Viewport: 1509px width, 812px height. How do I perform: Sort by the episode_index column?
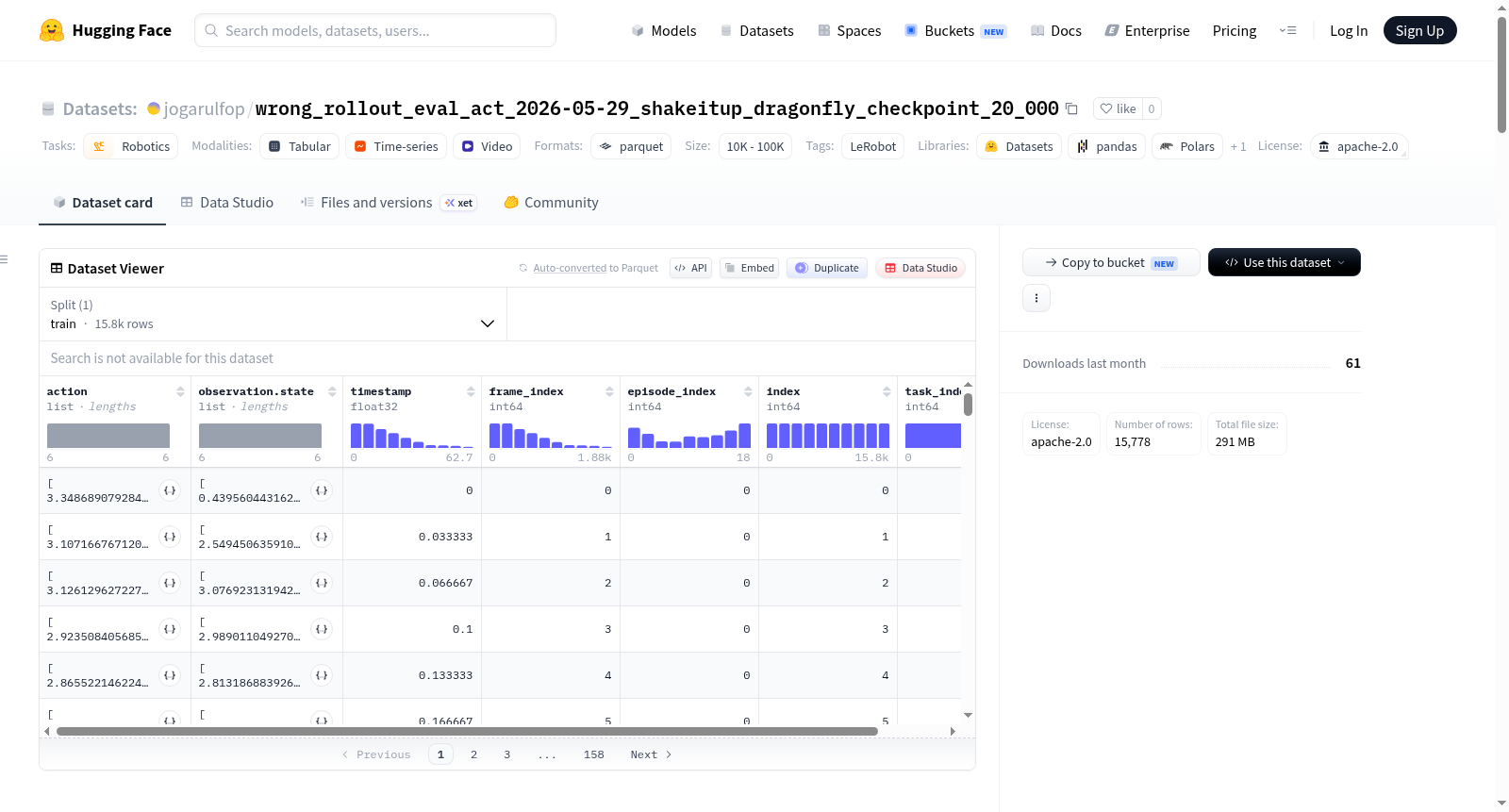748,391
